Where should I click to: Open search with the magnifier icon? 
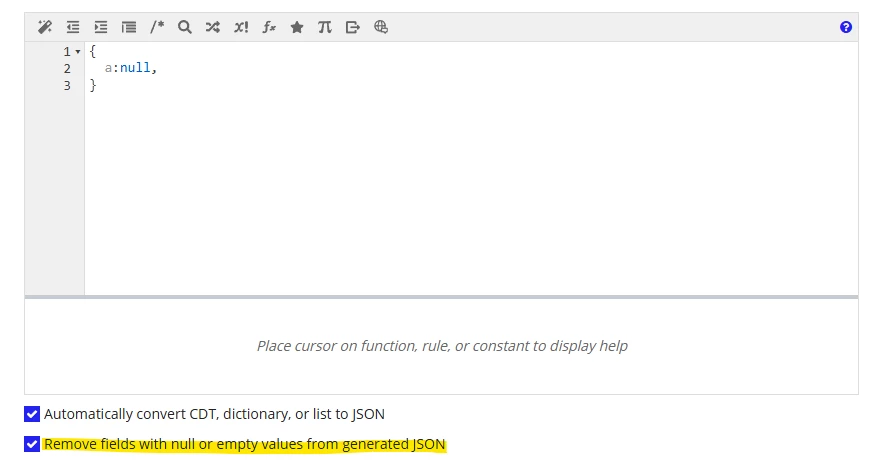184,27
